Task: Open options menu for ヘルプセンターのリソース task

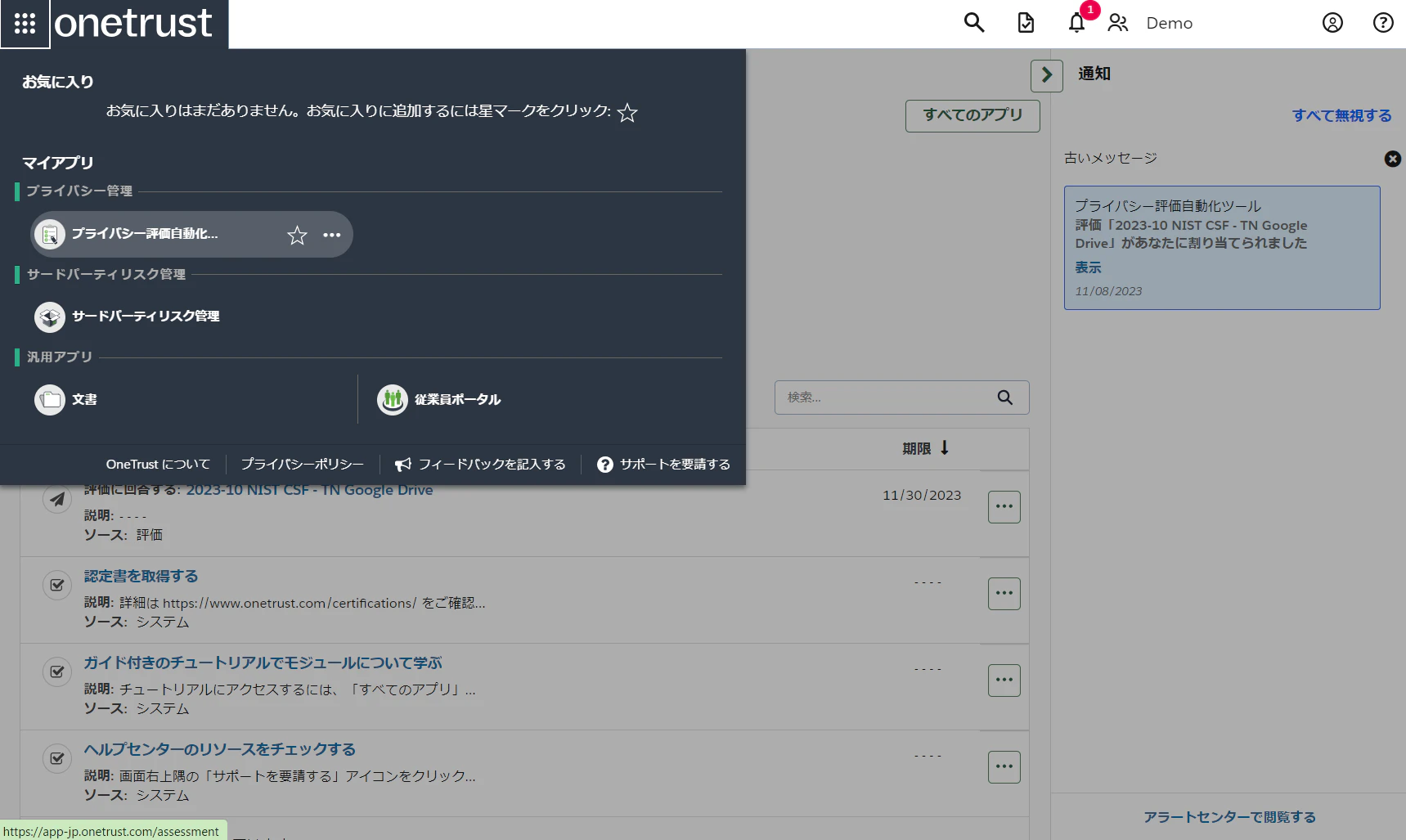Action: [1004, 767]
